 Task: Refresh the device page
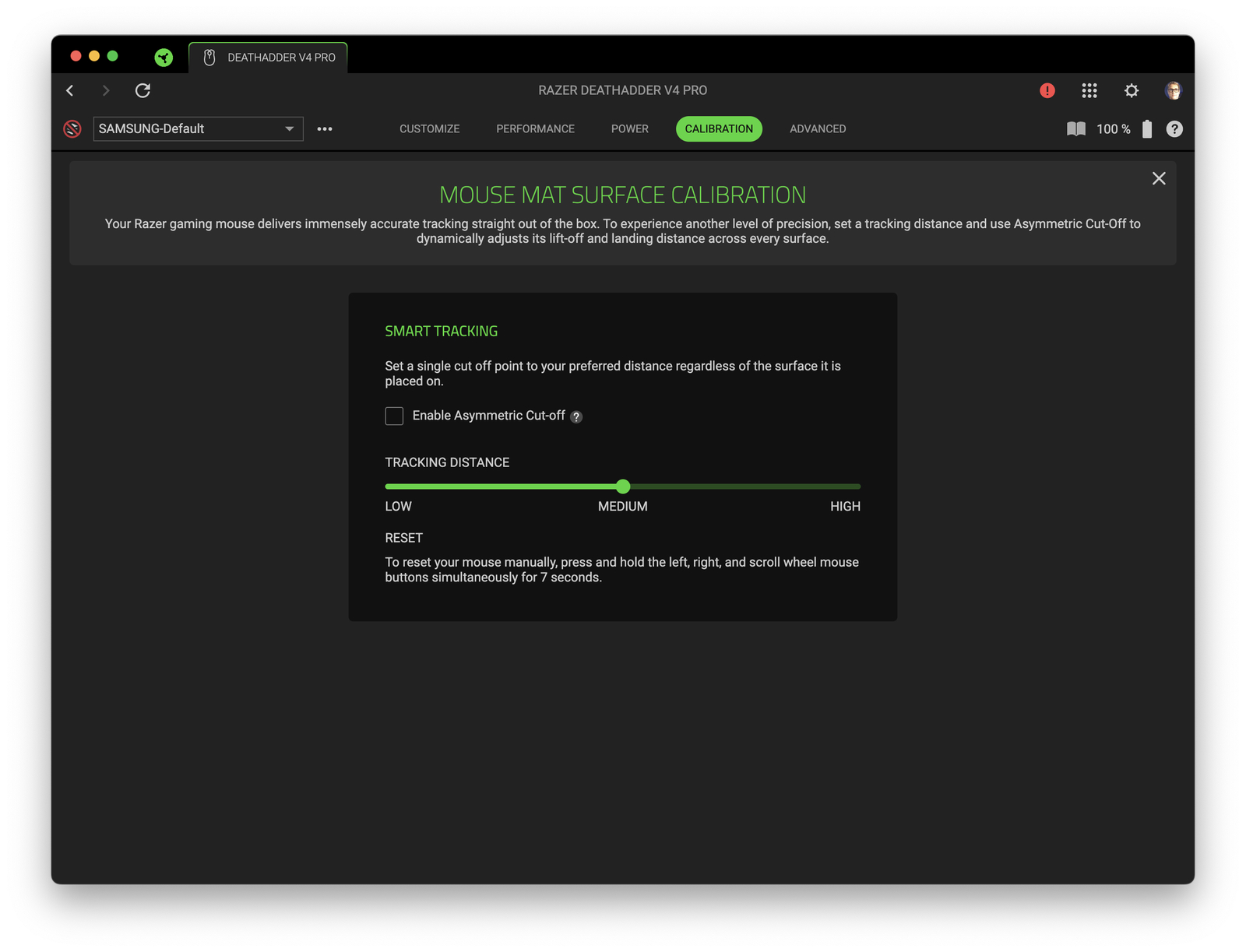tap(143, 90)
